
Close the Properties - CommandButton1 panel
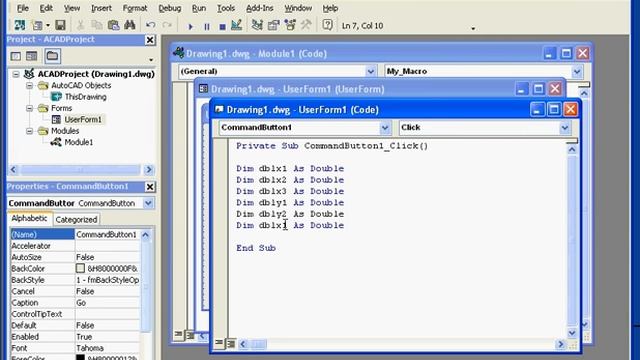point(150,187)
